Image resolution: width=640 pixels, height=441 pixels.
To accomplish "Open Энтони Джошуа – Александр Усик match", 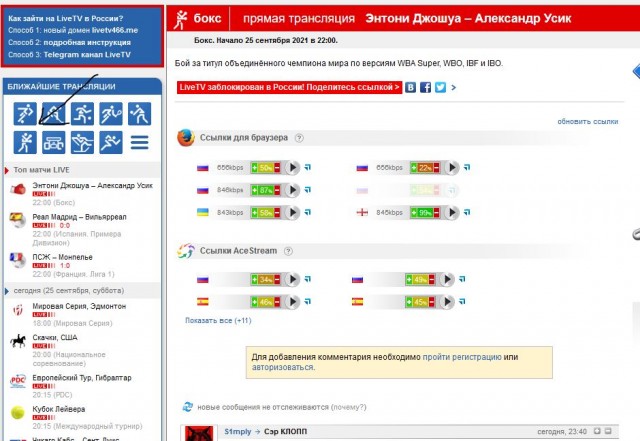I will pyautogui.click(x=92, y=185).
